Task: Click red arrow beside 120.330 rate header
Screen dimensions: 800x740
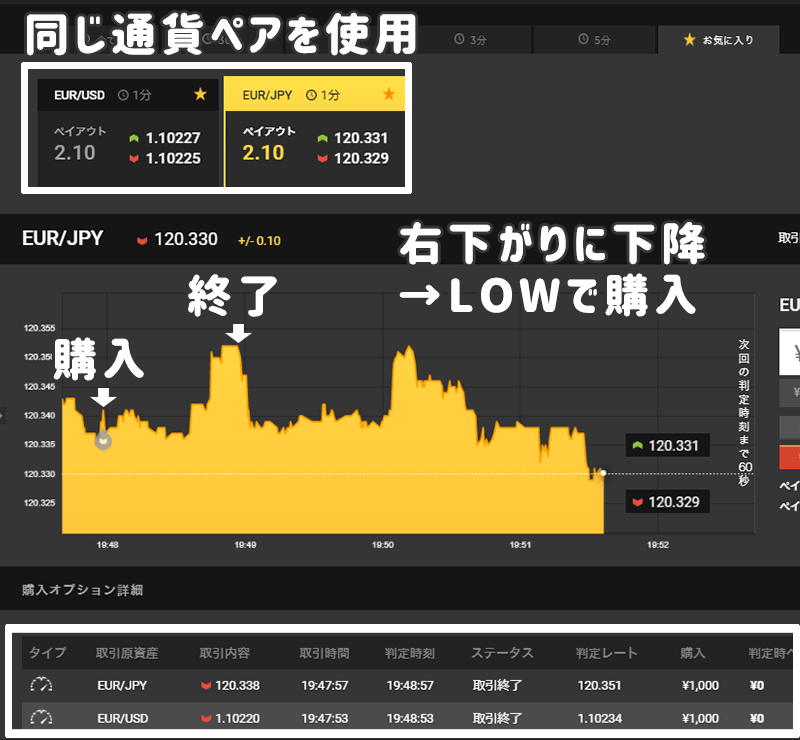Action: [x=142, y=240]
